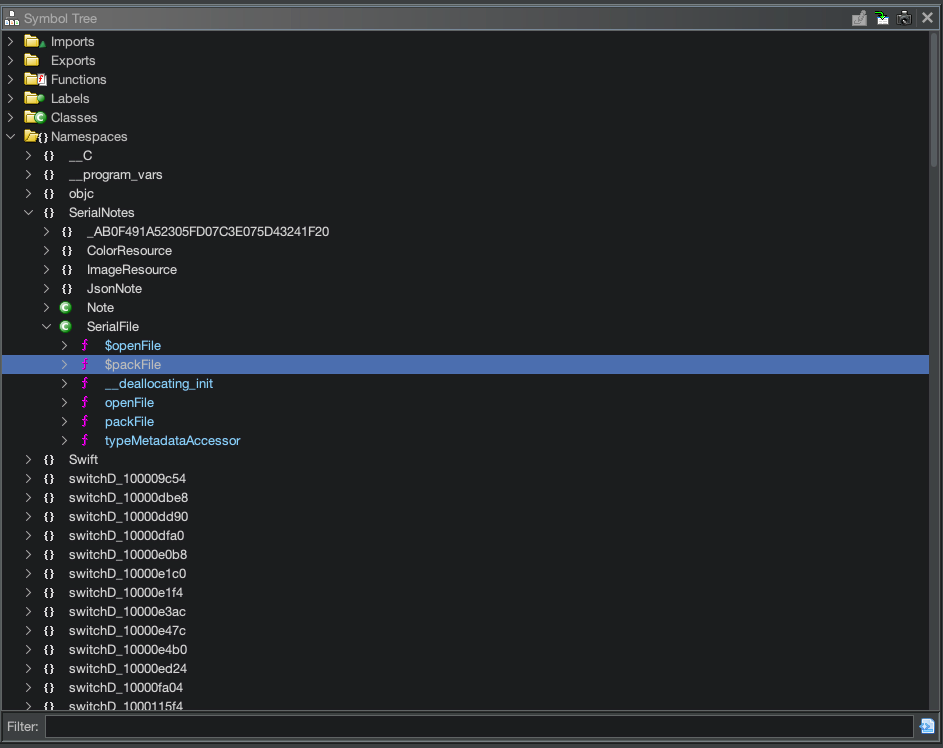Click the vertical scrollbar of the tree

pyautogui.click(x=934, y=100)
